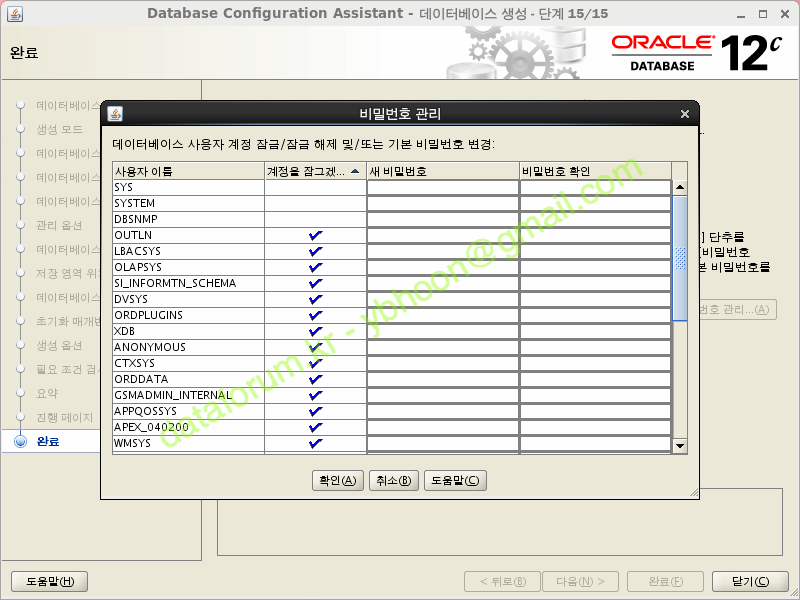Image resolution: width=800 pixels, height=600 pixels.
Task: Toggle the lock checkbox for ANONYMOUS account
Action: click(x=316, y=347)
